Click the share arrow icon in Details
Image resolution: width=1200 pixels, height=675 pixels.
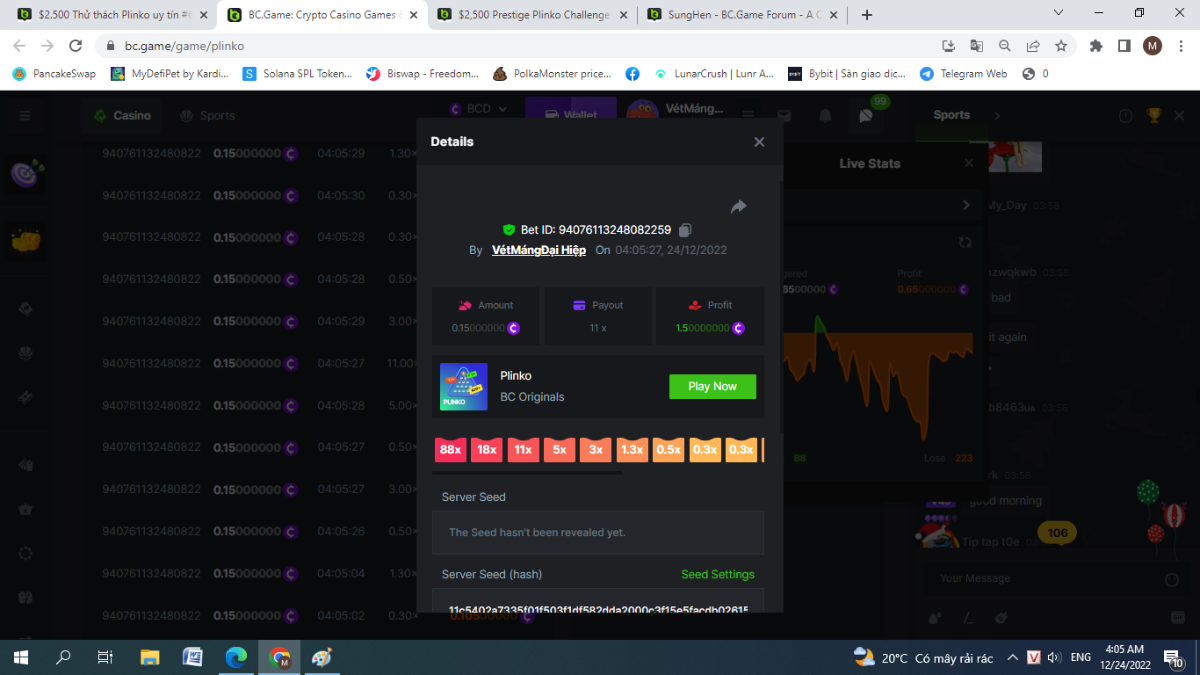pyautogui.click(x=738, y=207)
